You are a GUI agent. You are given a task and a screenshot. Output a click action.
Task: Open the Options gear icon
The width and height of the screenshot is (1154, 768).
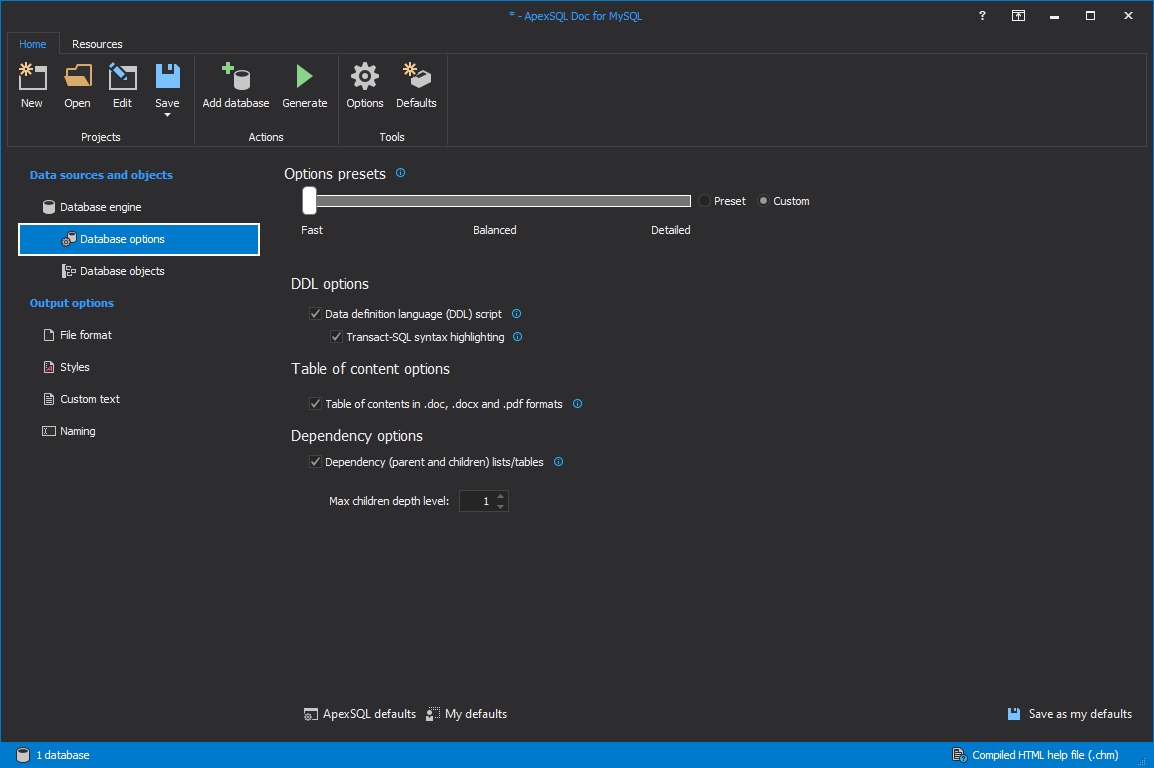tap(364, 77)
